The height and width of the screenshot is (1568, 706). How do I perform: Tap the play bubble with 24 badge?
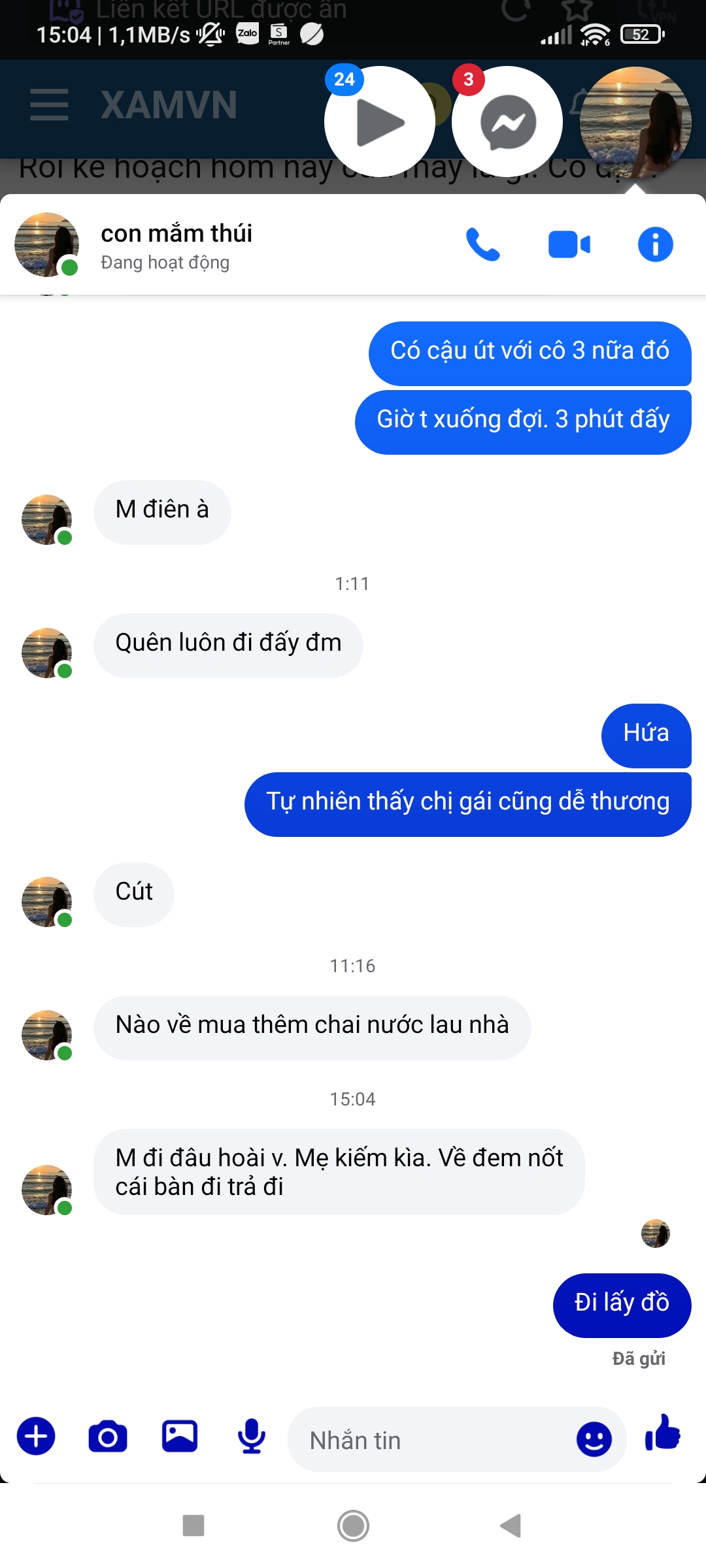point(380,122)
